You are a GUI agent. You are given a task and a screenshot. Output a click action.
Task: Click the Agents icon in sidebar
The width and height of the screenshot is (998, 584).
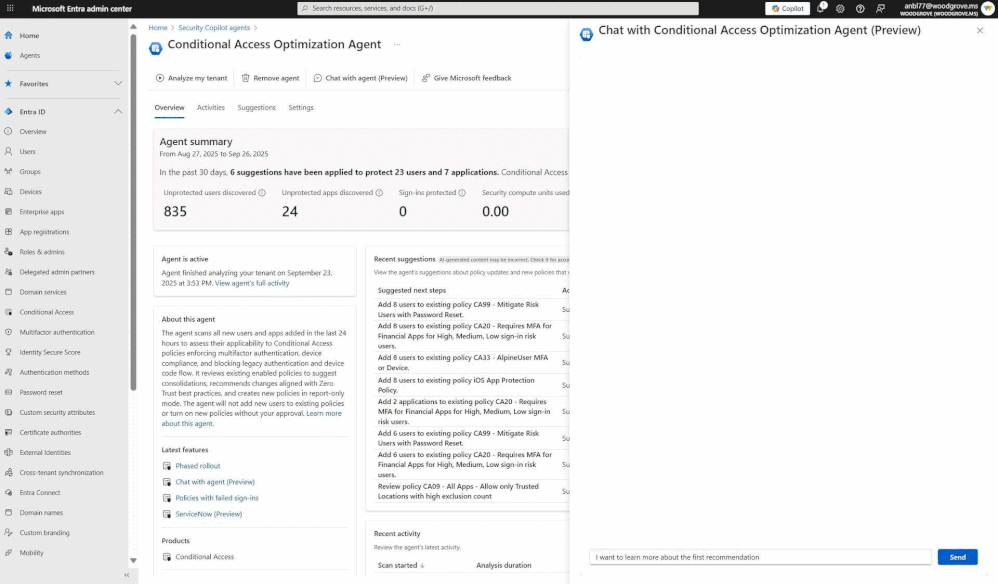(8, 55)
